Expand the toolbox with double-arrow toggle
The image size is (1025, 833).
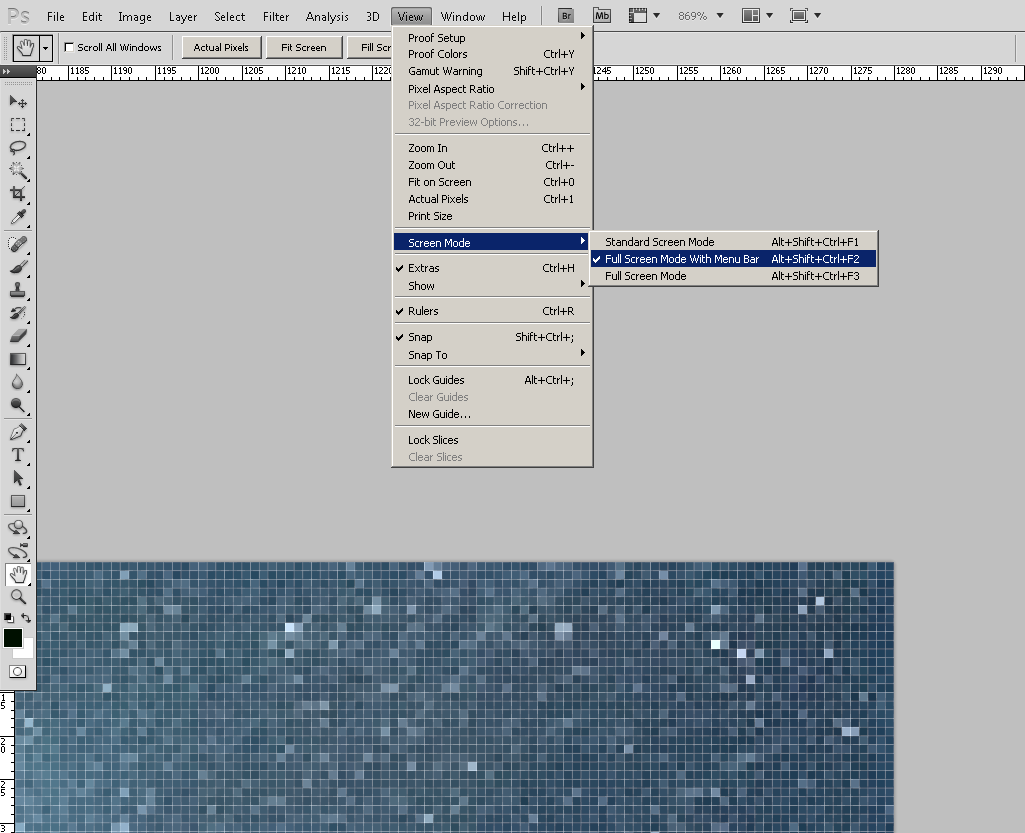coord(7,72)
